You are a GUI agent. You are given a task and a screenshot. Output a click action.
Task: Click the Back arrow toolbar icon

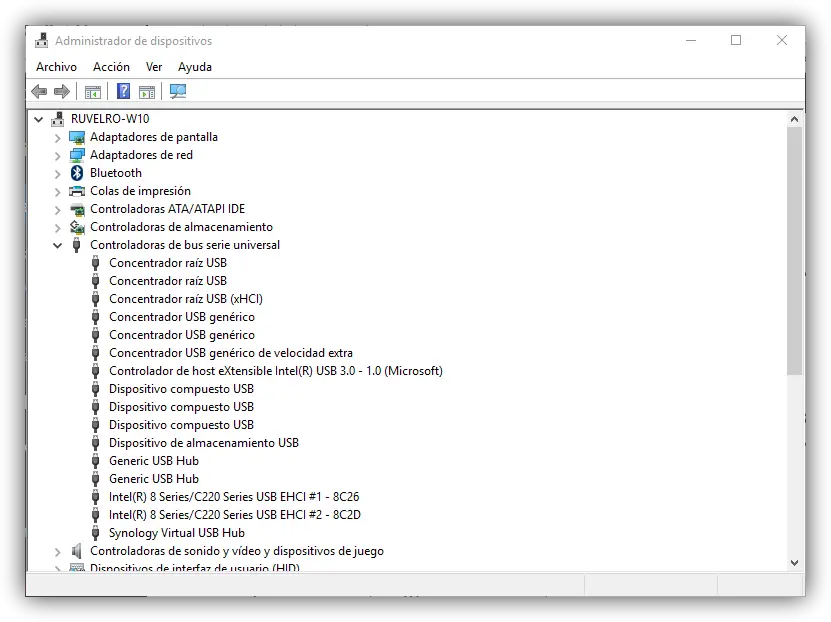pos(39,92)
